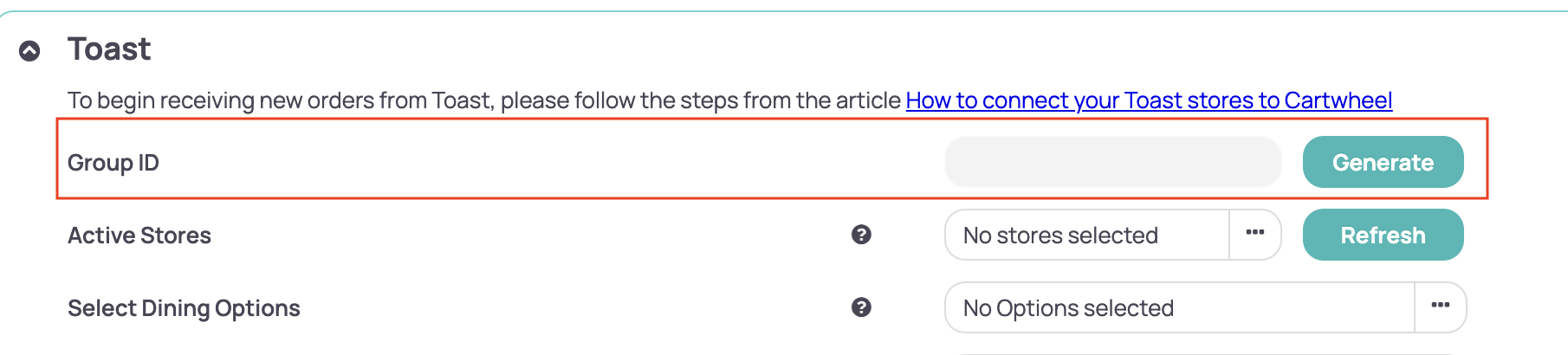1568x355 pixels.
Task: Focus the empty Group ID field
Action: pyautogui.click(x=1112, y=162)
